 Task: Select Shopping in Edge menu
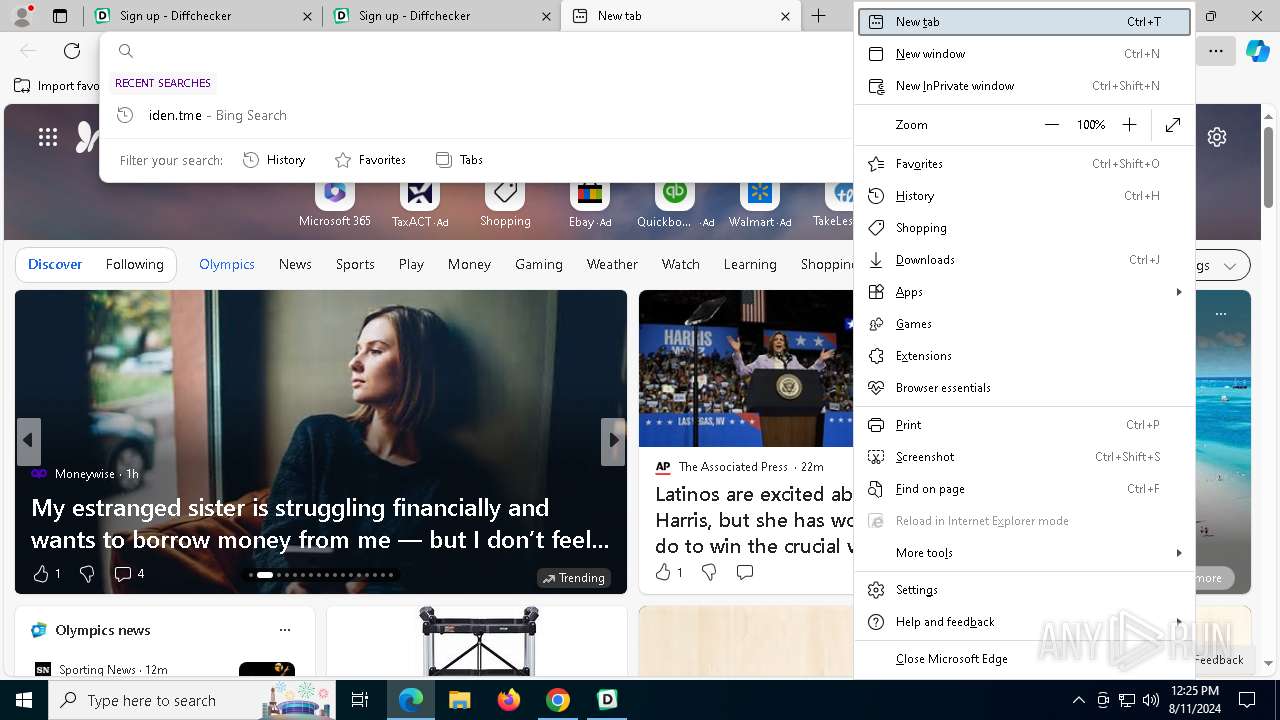pyautogui.click(x=1024, y=228)
